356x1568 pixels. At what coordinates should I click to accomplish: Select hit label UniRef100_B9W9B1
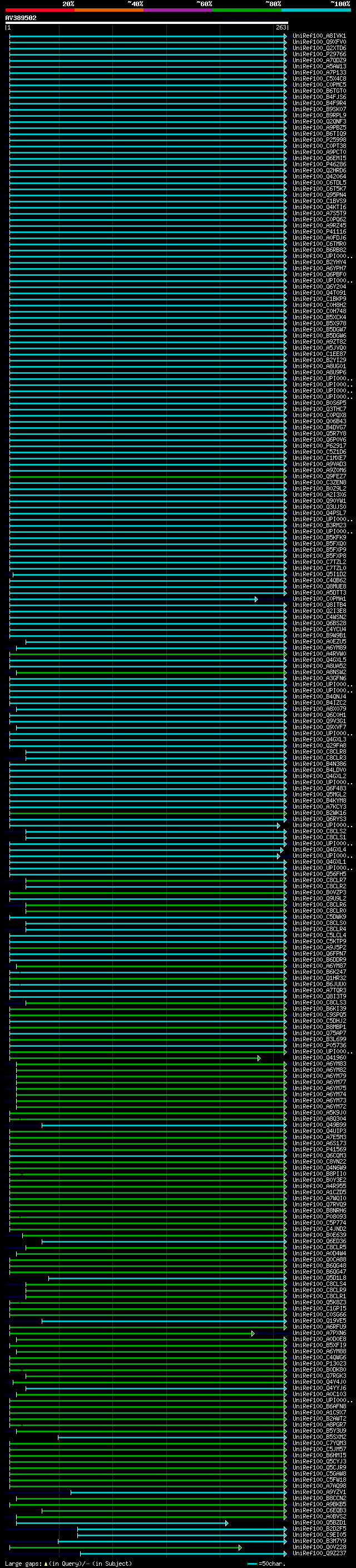pyautogui.click(x=319, y=635)
